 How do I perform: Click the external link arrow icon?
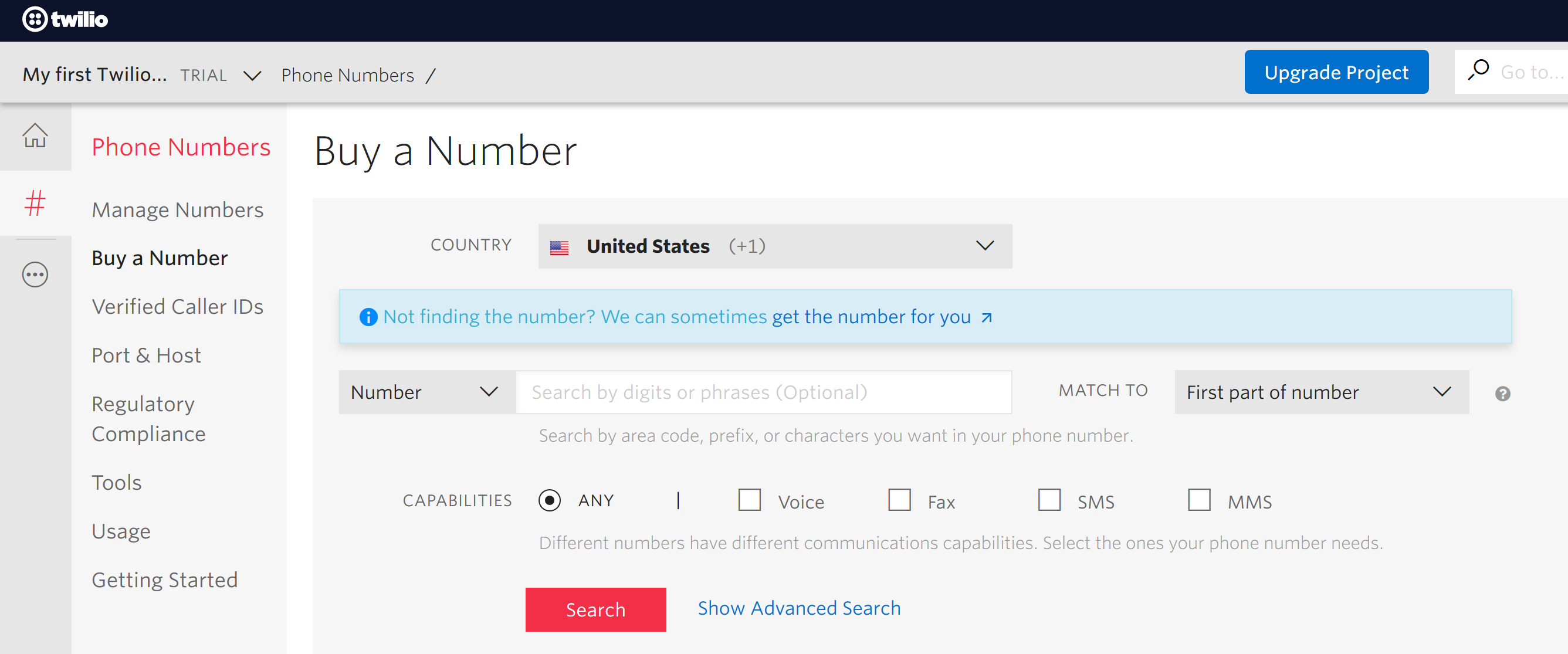pyautogui.click(x=987, y=317)
